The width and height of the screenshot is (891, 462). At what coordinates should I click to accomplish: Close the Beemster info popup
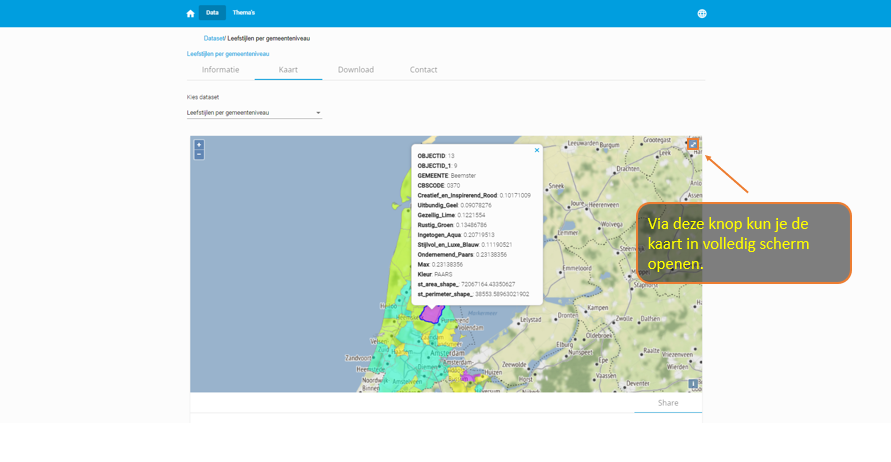536,151
